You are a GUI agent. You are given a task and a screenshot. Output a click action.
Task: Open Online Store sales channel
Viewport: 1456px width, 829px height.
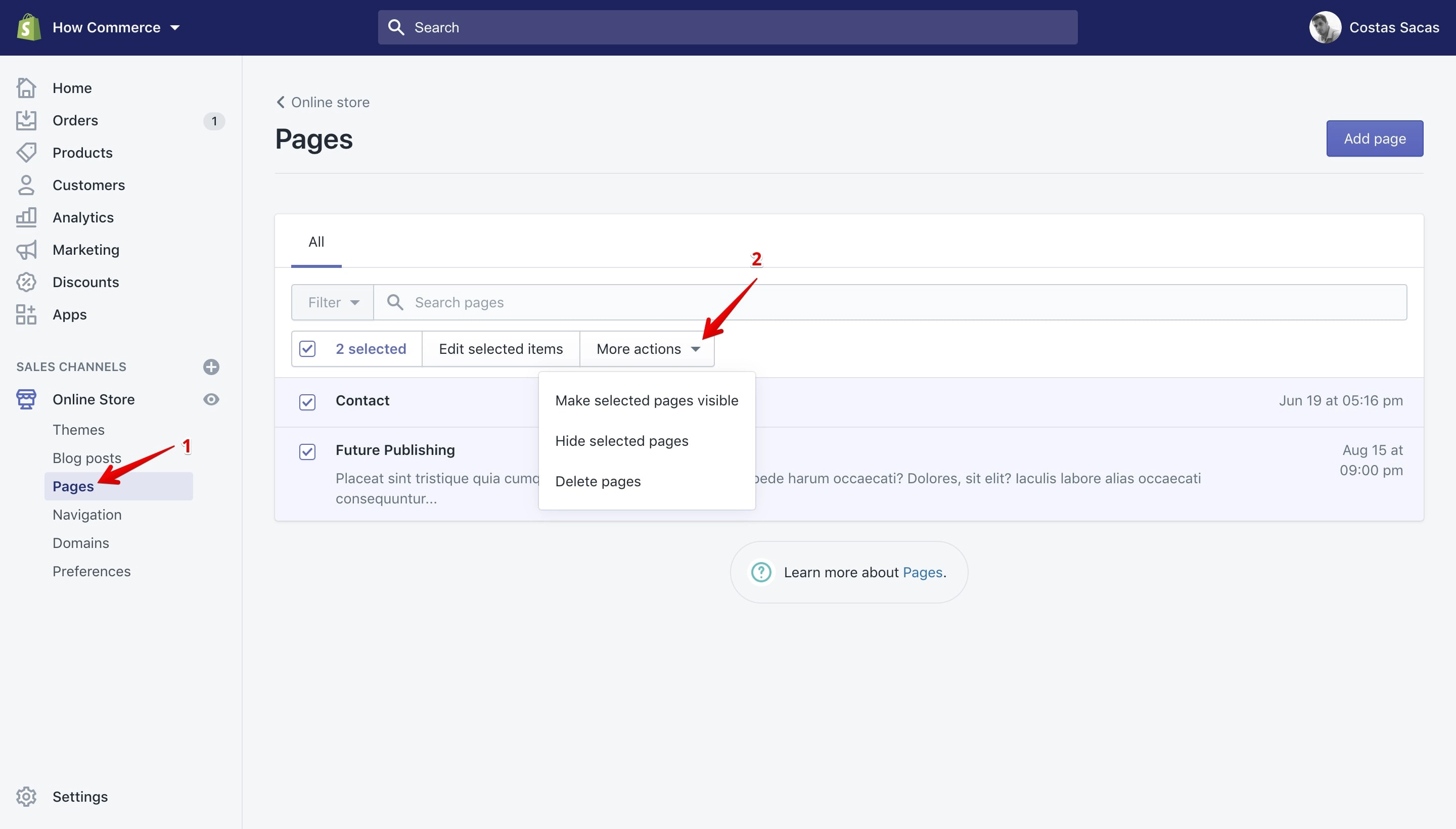(x=94, y=399)
